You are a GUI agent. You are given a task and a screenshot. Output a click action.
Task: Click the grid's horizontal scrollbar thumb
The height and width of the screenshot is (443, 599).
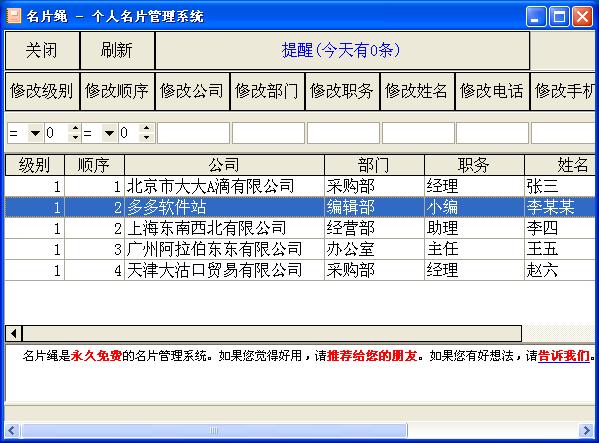[x=272, y=333]
